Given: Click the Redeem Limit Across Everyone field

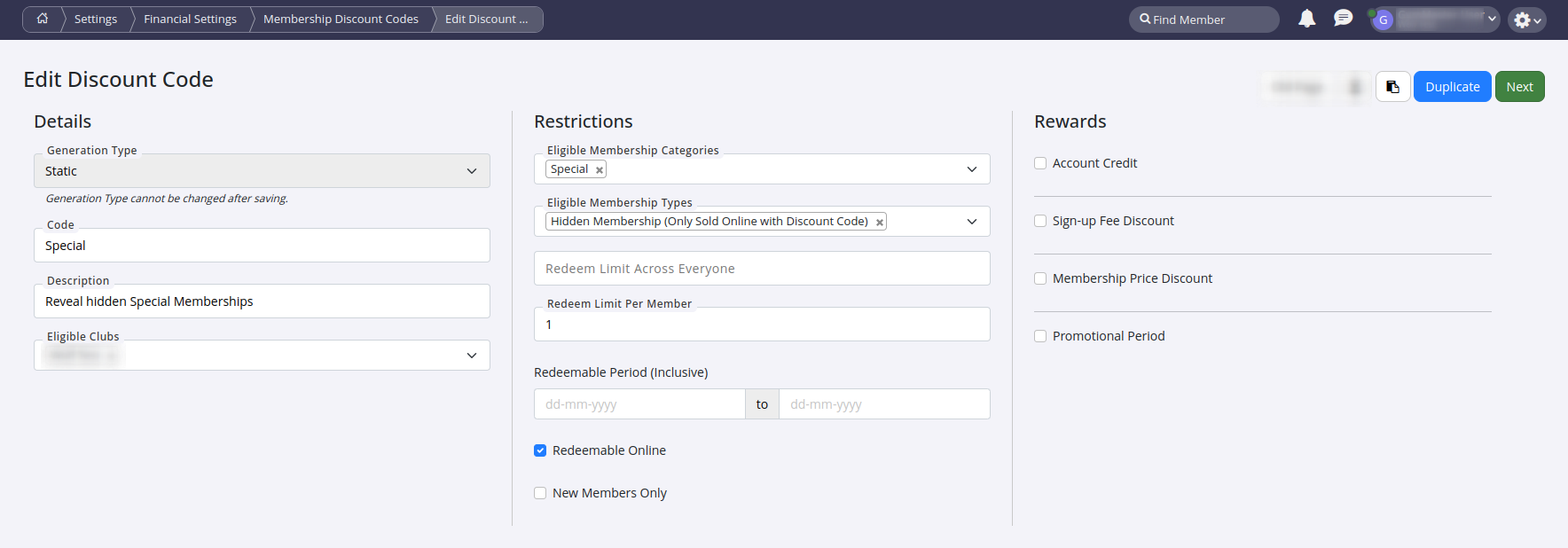Looking at the screenshot, I should [x=761, y=269].
